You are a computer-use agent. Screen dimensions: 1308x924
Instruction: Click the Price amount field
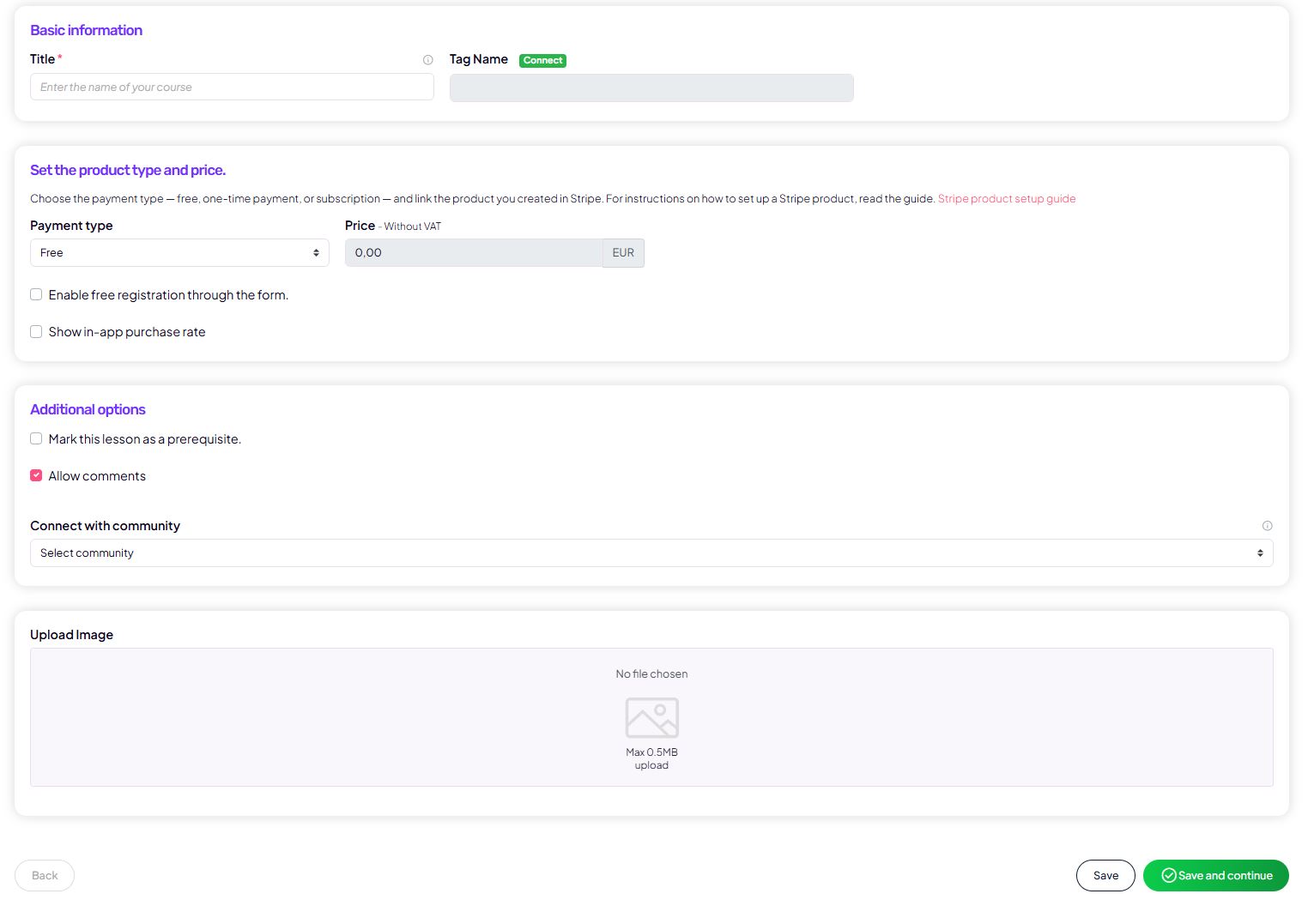click(x=473, y=253)
